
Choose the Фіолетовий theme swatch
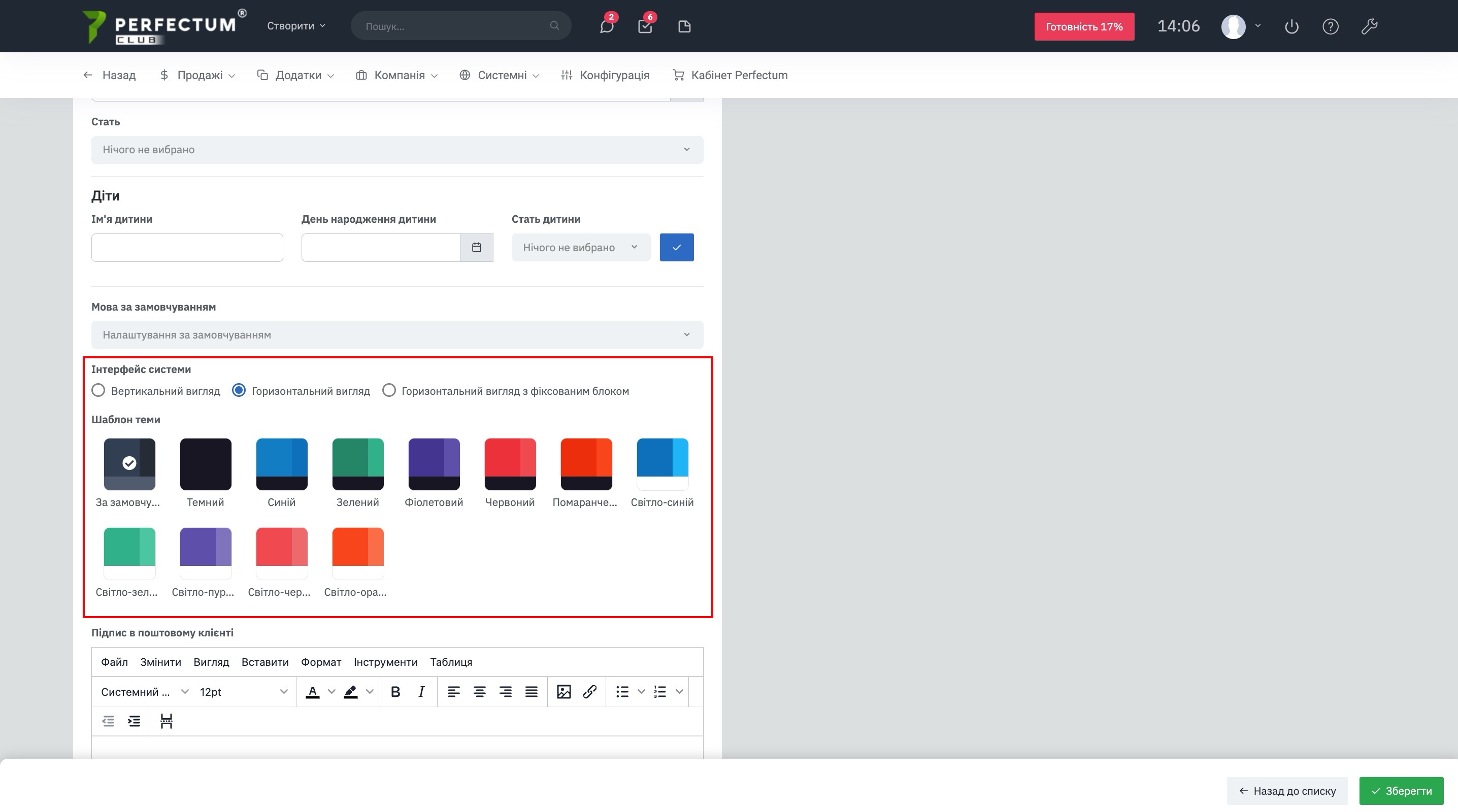click(x=434, y=464)
